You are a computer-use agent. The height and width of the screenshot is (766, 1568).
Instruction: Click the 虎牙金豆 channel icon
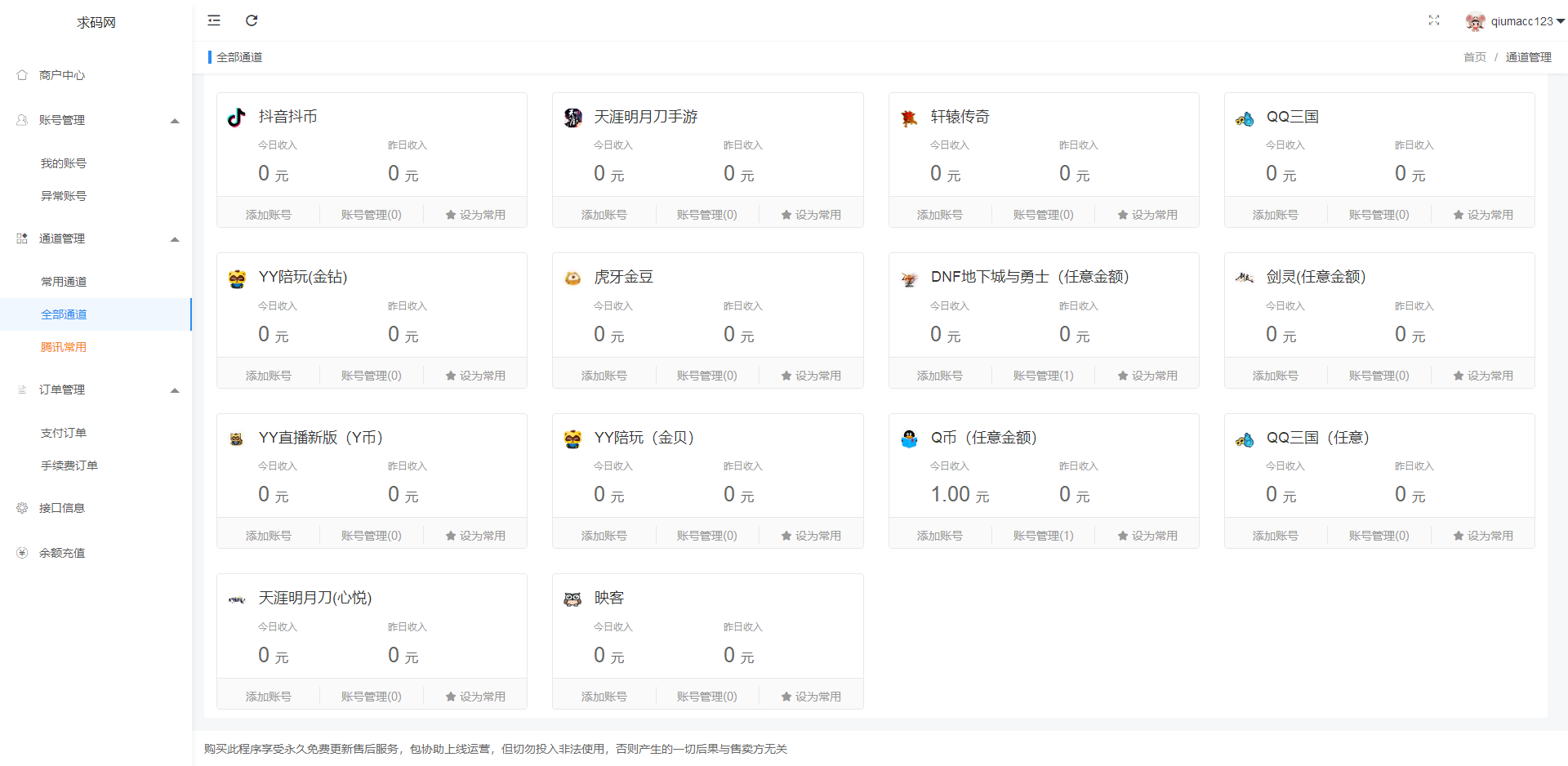coord(572,278)
